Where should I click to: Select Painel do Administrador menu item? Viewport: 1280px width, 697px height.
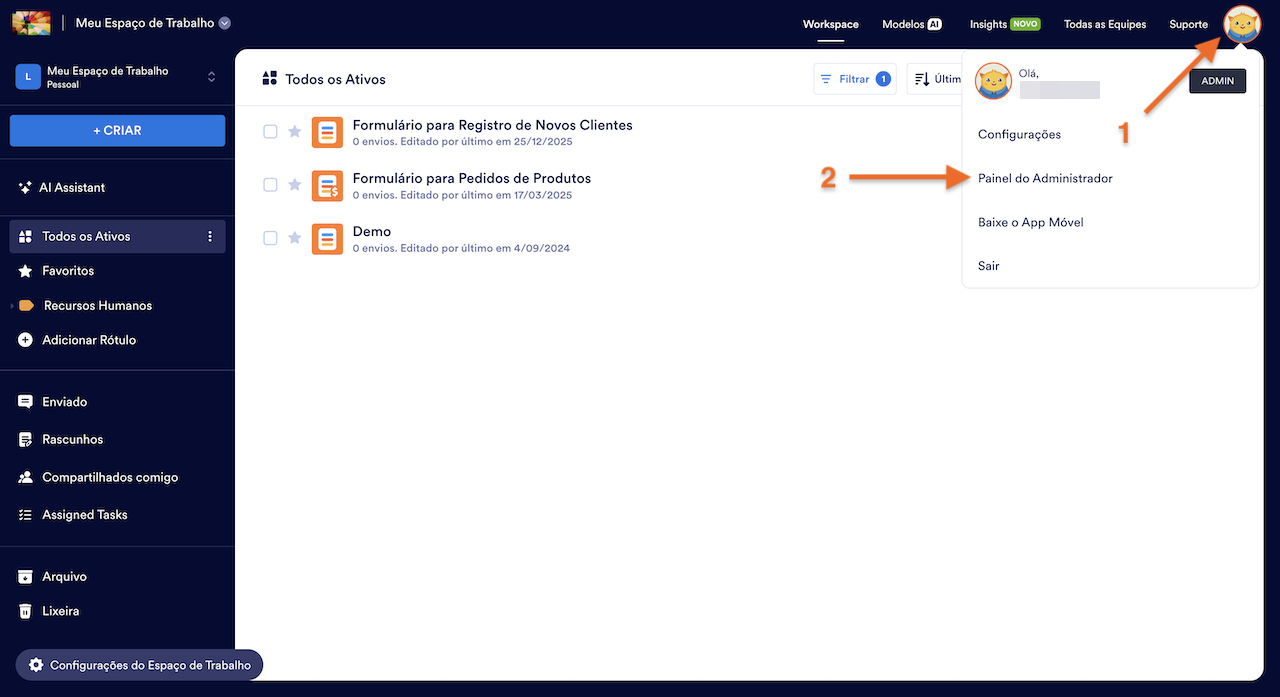point(1045,178)
